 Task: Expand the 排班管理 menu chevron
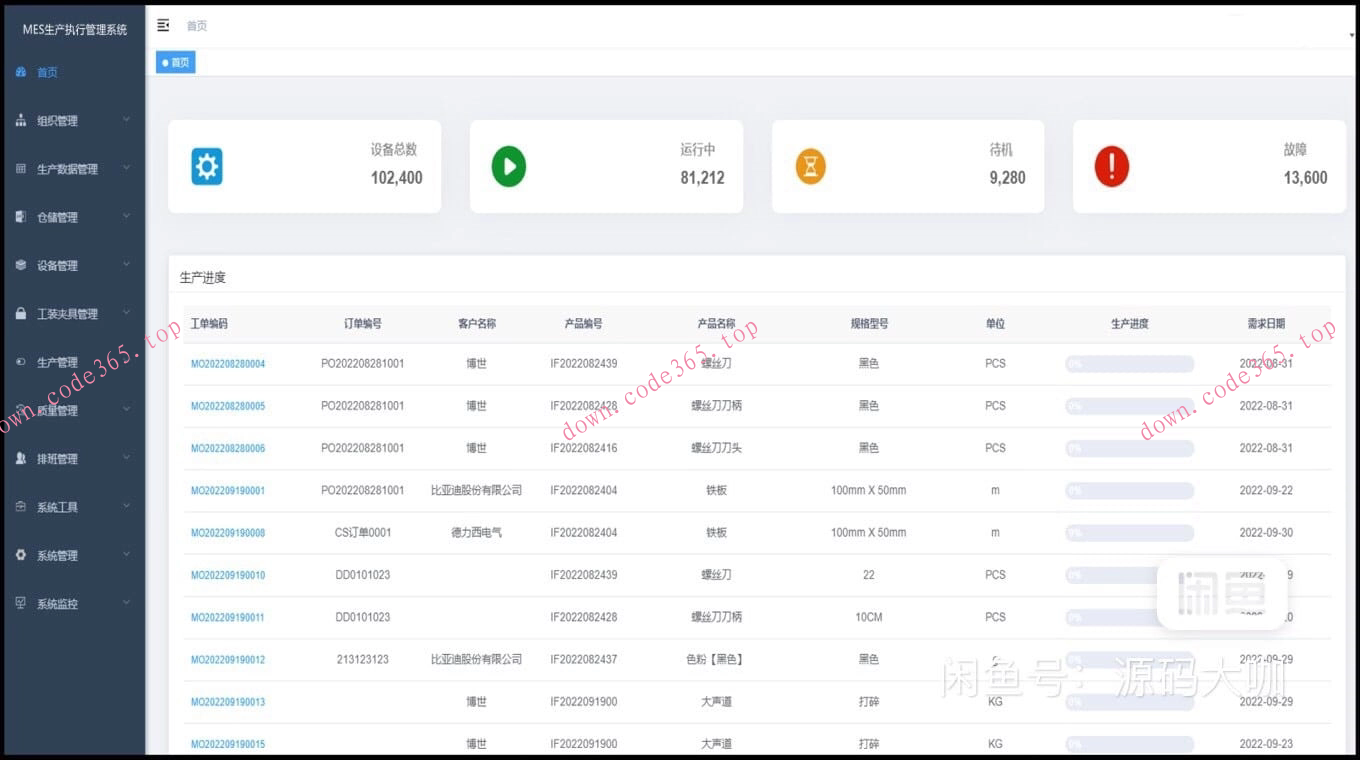coord(126,458)
